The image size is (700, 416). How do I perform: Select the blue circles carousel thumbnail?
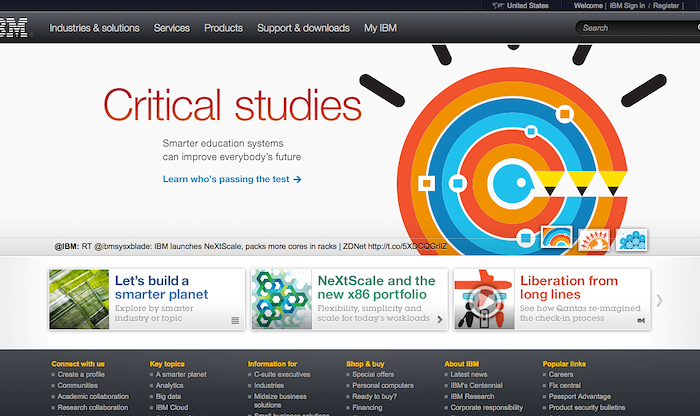click(632, 240)
